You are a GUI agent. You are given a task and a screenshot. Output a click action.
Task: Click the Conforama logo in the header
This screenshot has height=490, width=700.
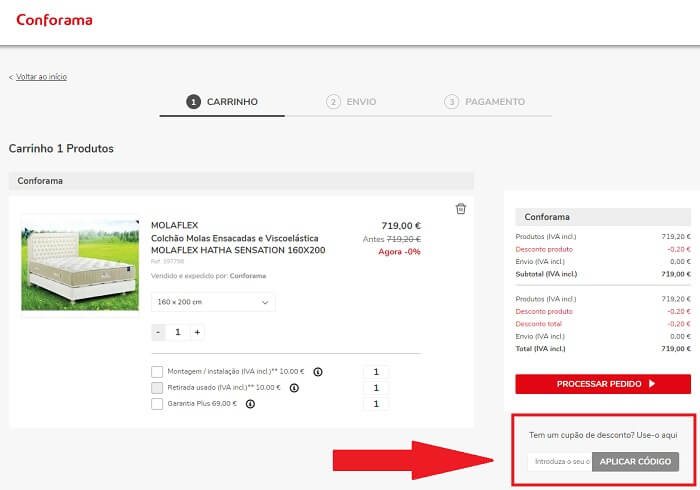[54, 20]
